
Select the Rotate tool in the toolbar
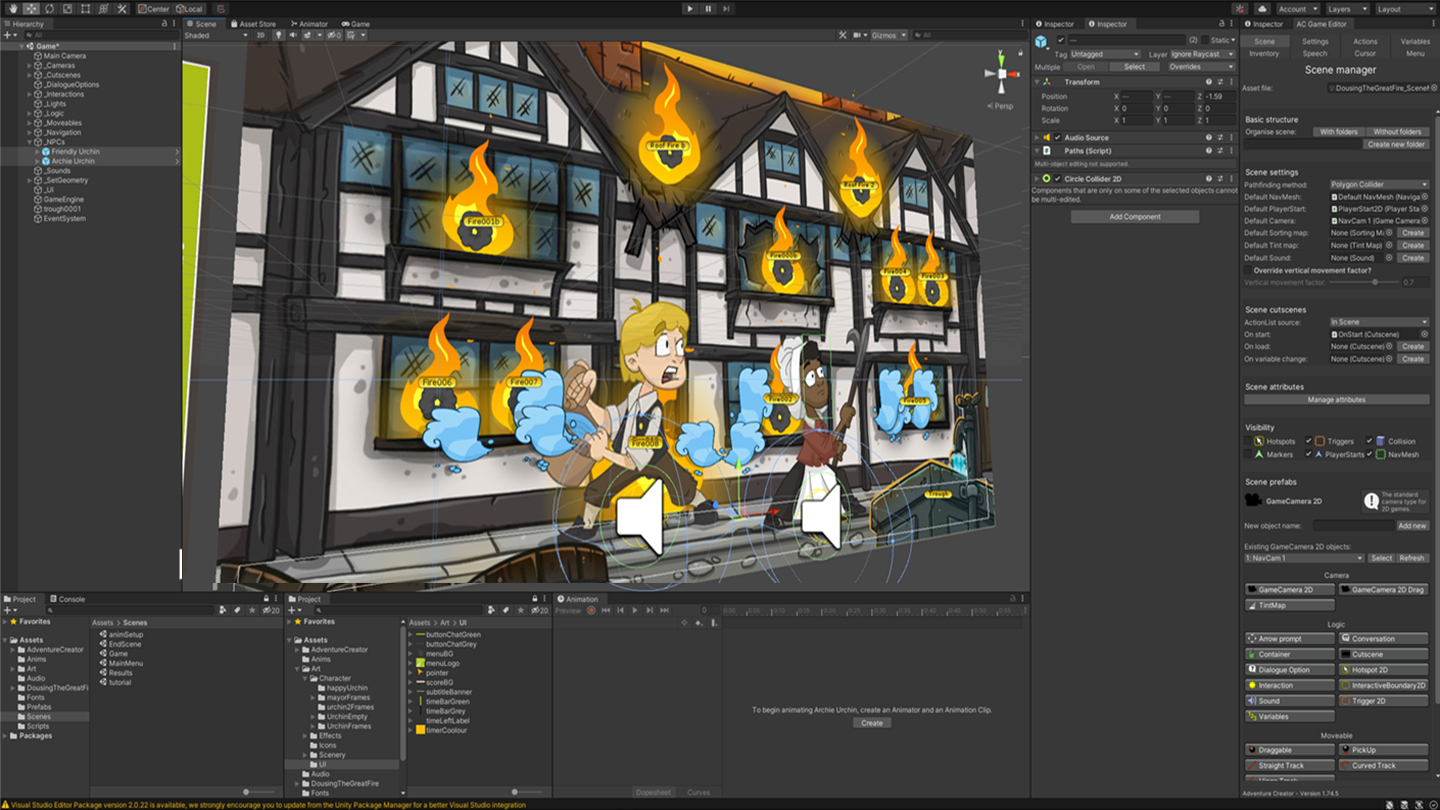(49, 8)
